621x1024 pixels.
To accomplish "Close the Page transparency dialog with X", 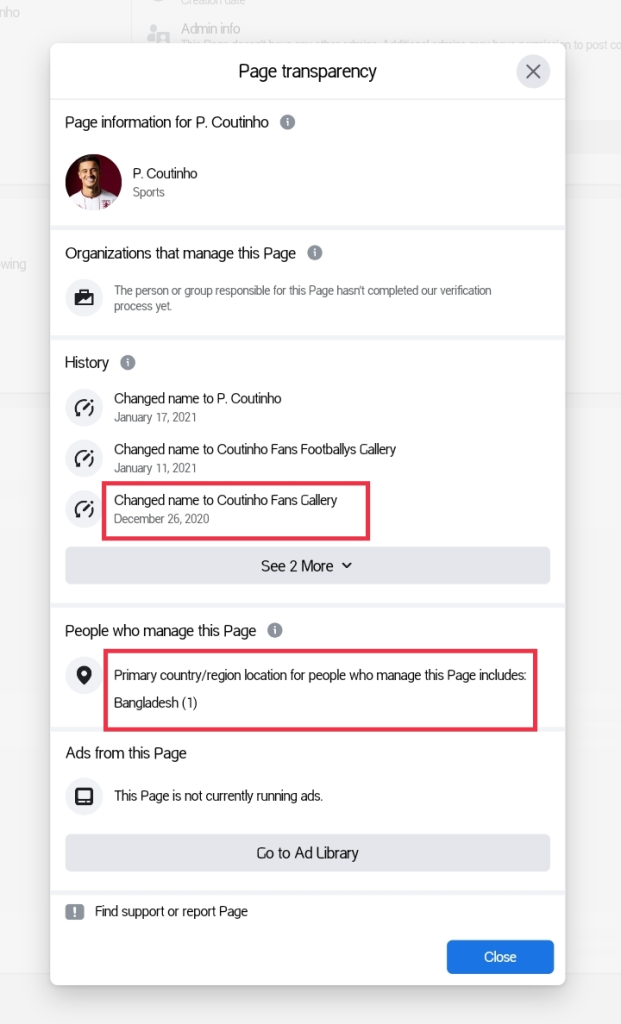I will 533,72.
